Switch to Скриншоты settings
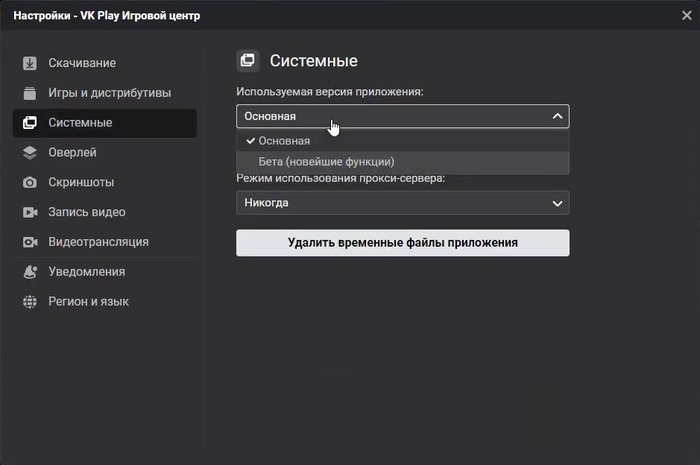The image size is (700, 465). [105, 182]
